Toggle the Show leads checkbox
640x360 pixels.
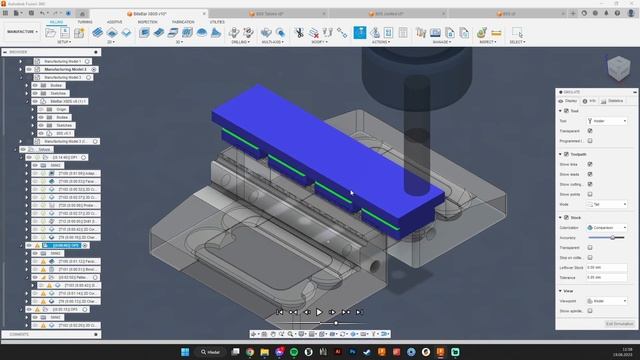(590, 174)
